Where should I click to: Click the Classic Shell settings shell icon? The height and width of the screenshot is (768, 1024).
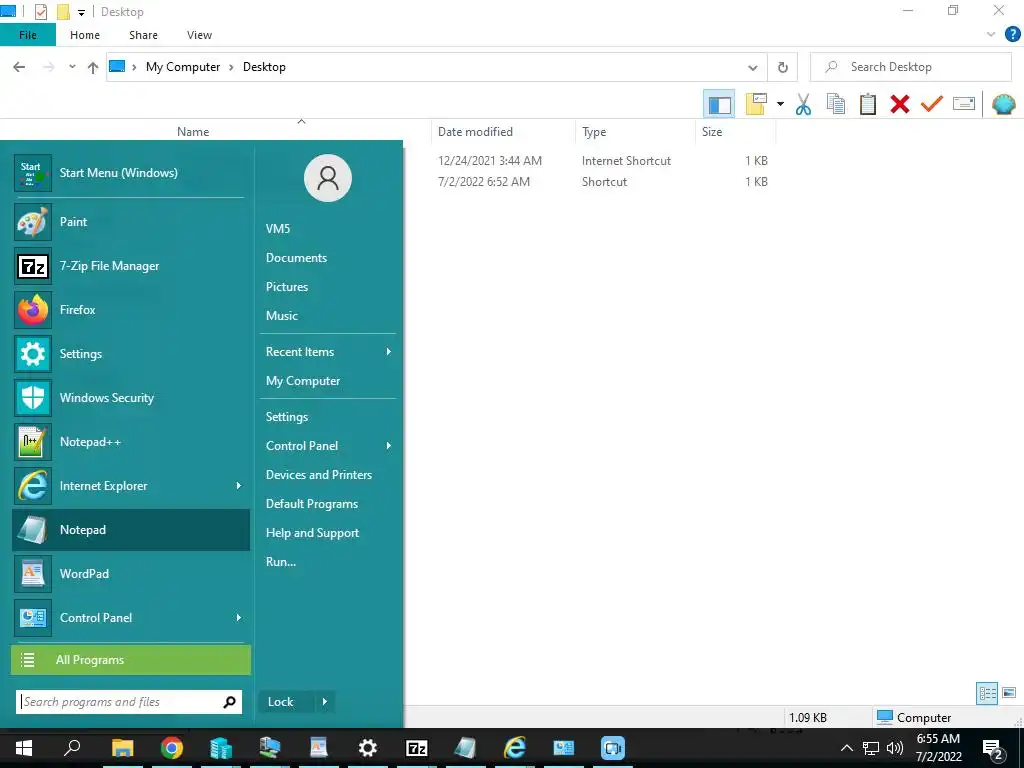pos(1004,104)
